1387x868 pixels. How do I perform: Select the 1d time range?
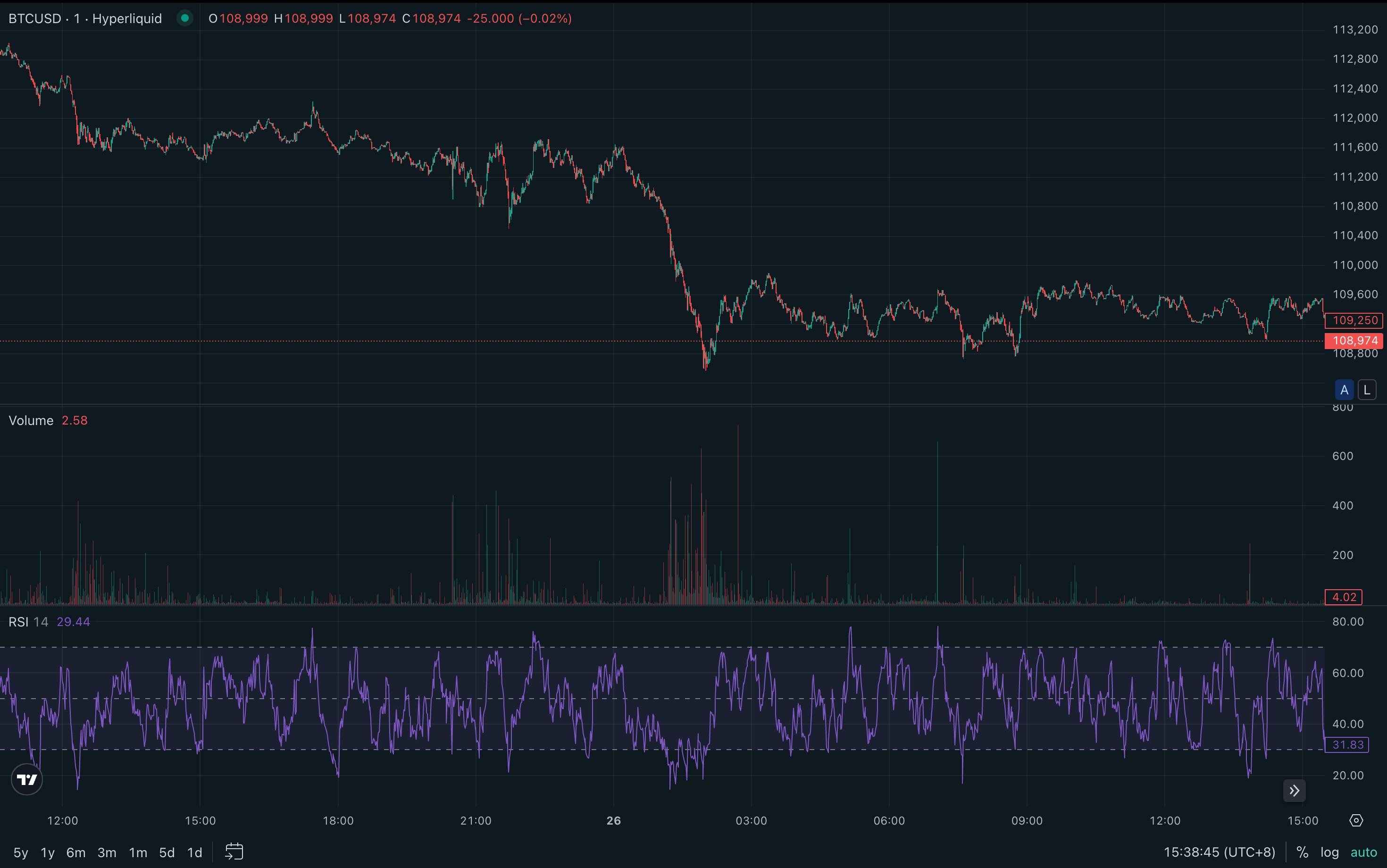pos(195,852)
